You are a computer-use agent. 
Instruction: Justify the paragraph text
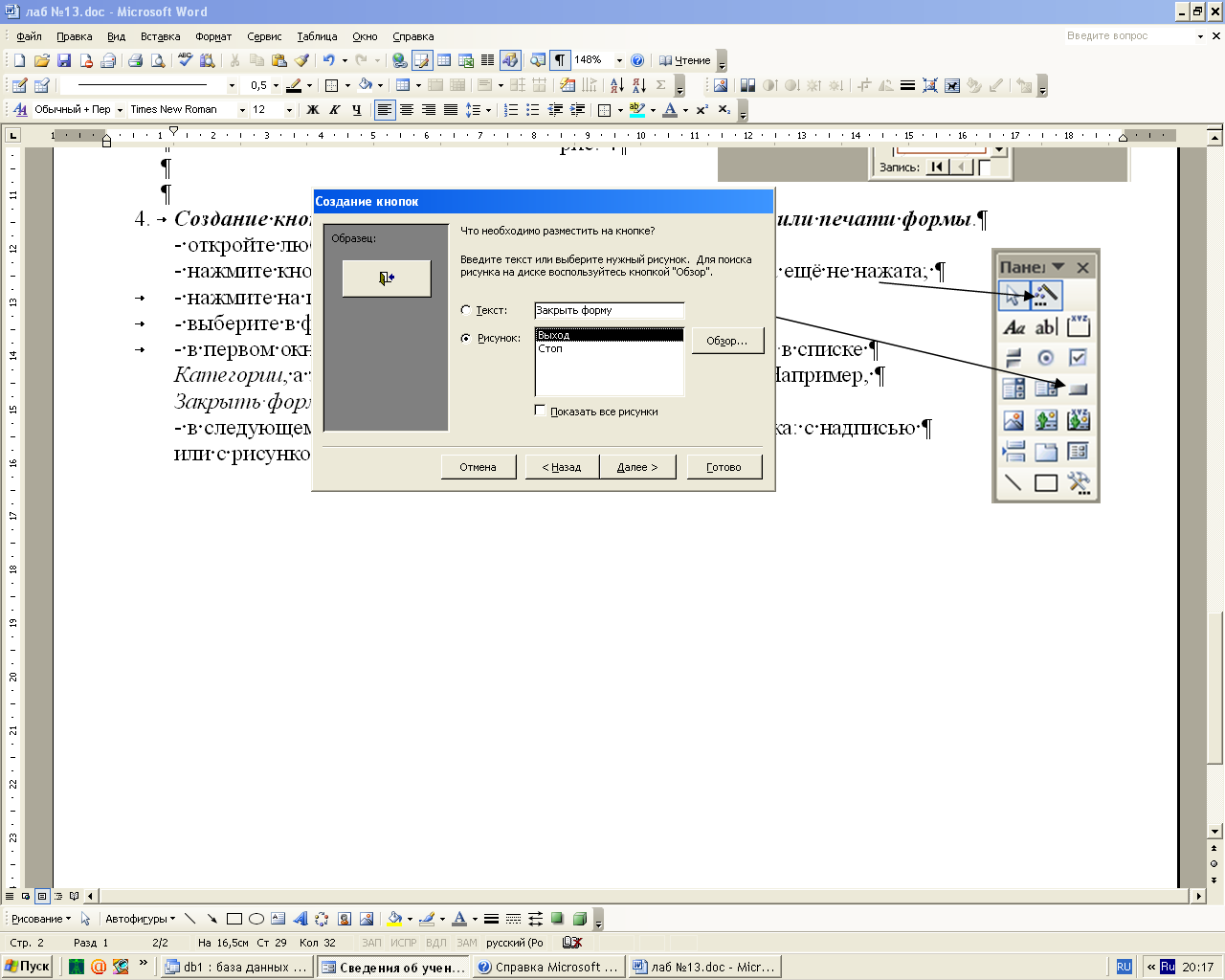tap(451, 110)
